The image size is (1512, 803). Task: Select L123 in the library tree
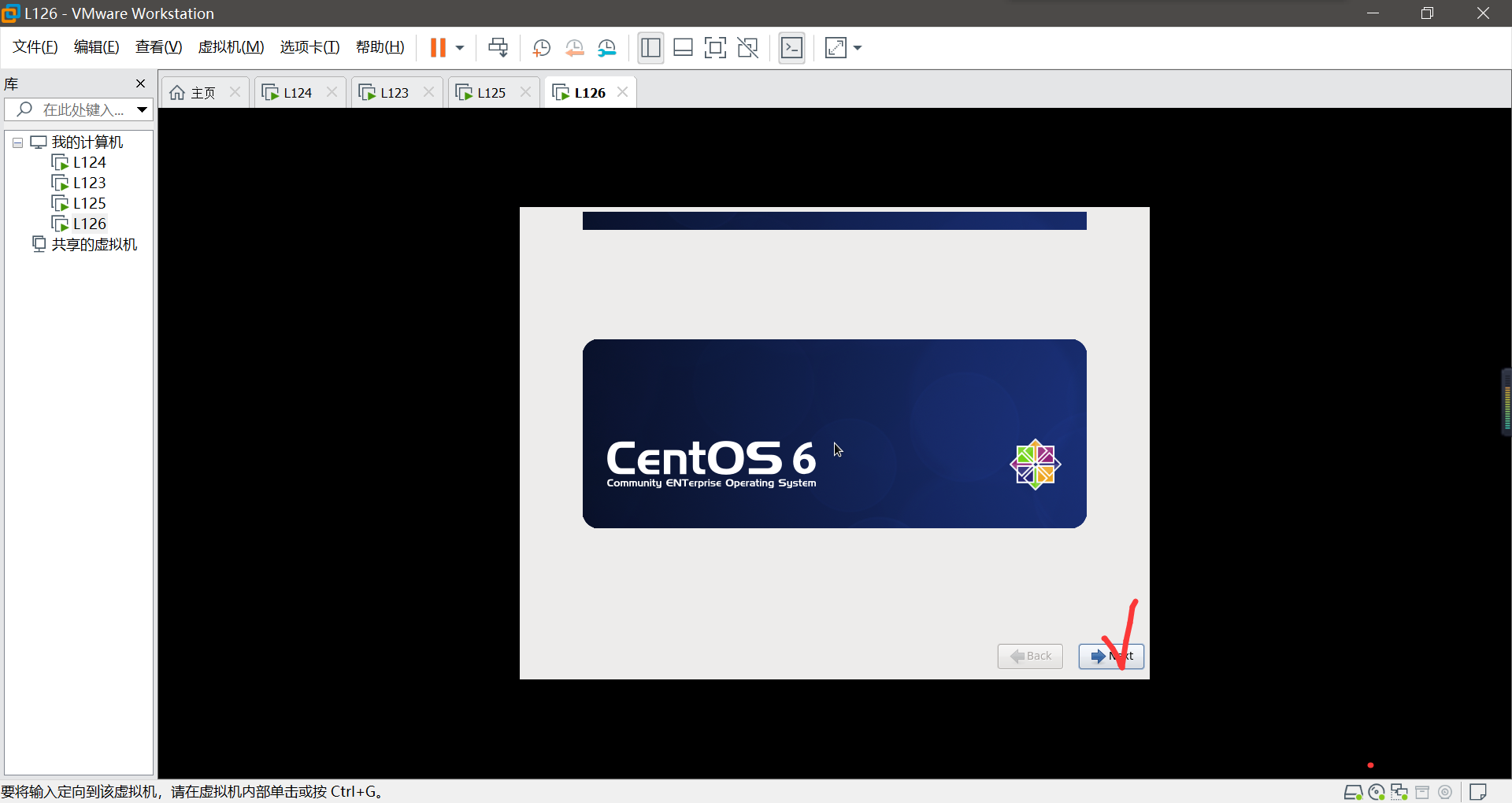coord(89,183)
